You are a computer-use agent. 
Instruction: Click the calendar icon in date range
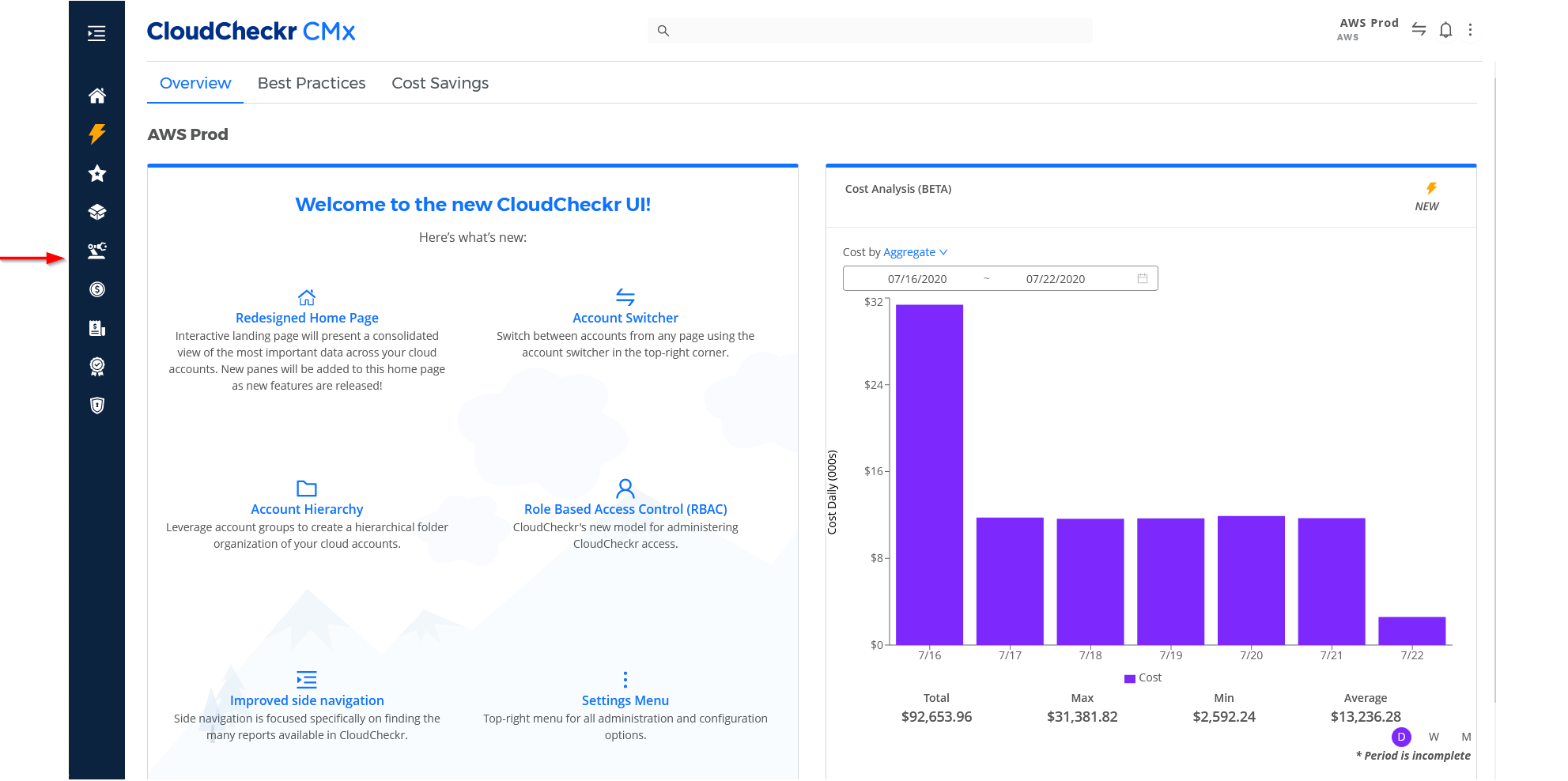1143,278
